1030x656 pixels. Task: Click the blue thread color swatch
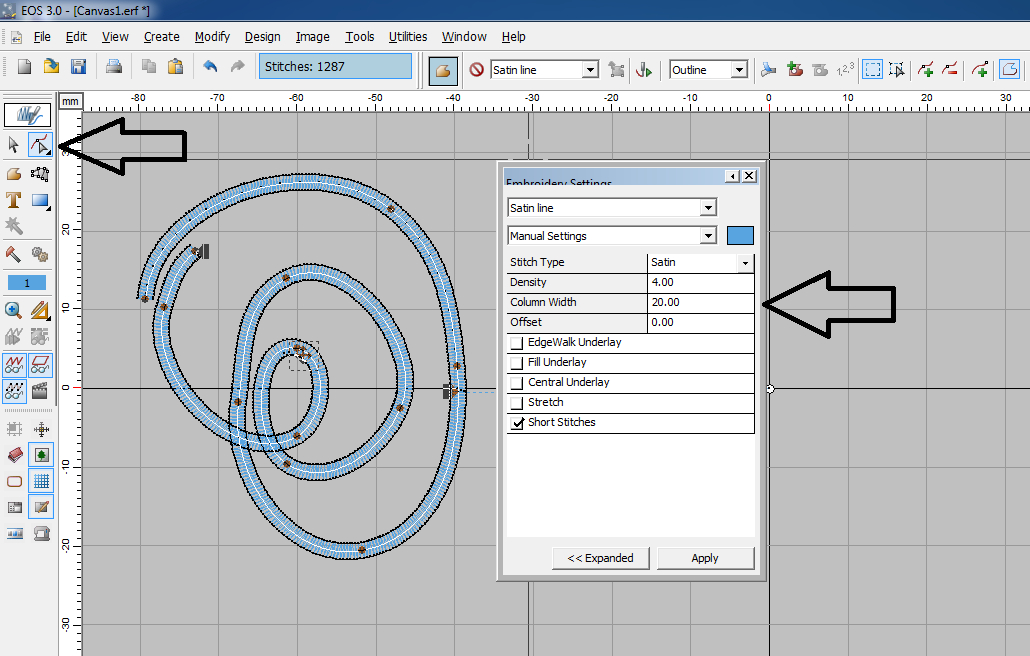(740, 236)
